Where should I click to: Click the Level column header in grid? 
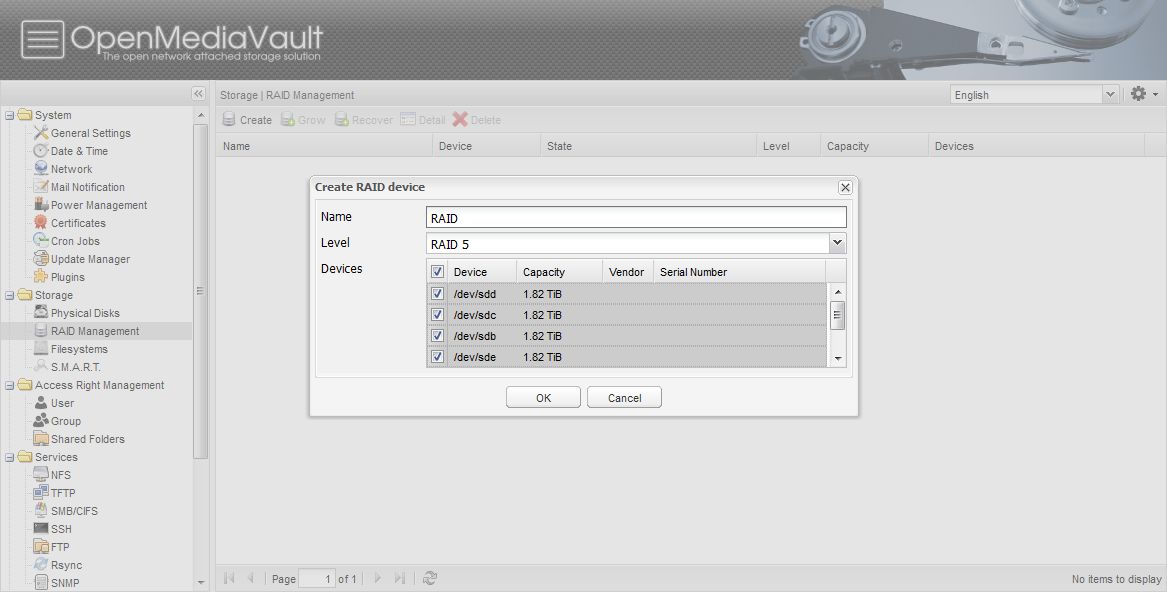[789, 146]
